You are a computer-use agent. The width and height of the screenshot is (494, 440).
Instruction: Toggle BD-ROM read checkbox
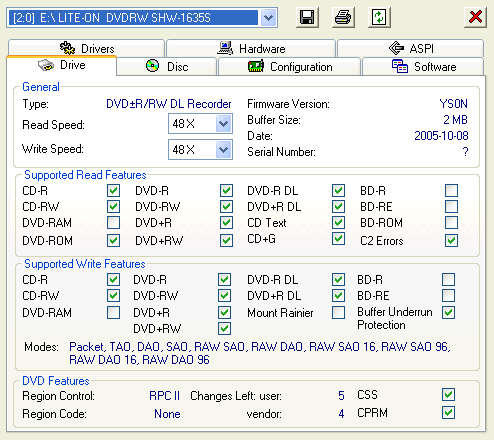tap(451, 223)
